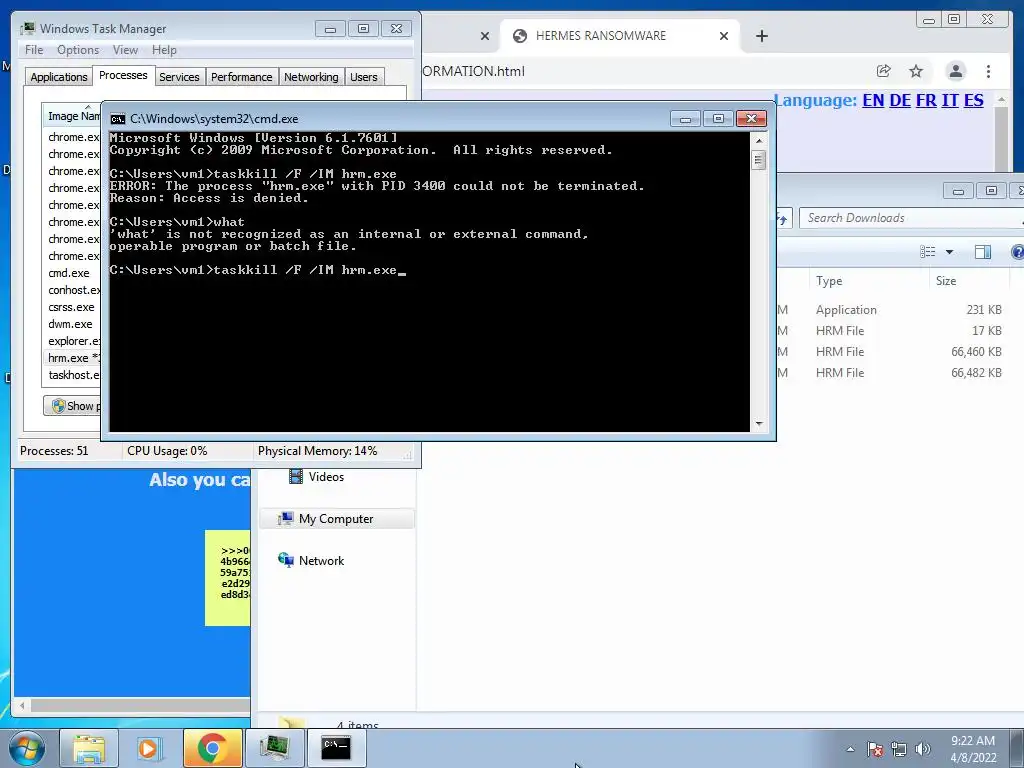Switch ransom note language to FR
Screen dimensions: 1024x768
(926, 101)
